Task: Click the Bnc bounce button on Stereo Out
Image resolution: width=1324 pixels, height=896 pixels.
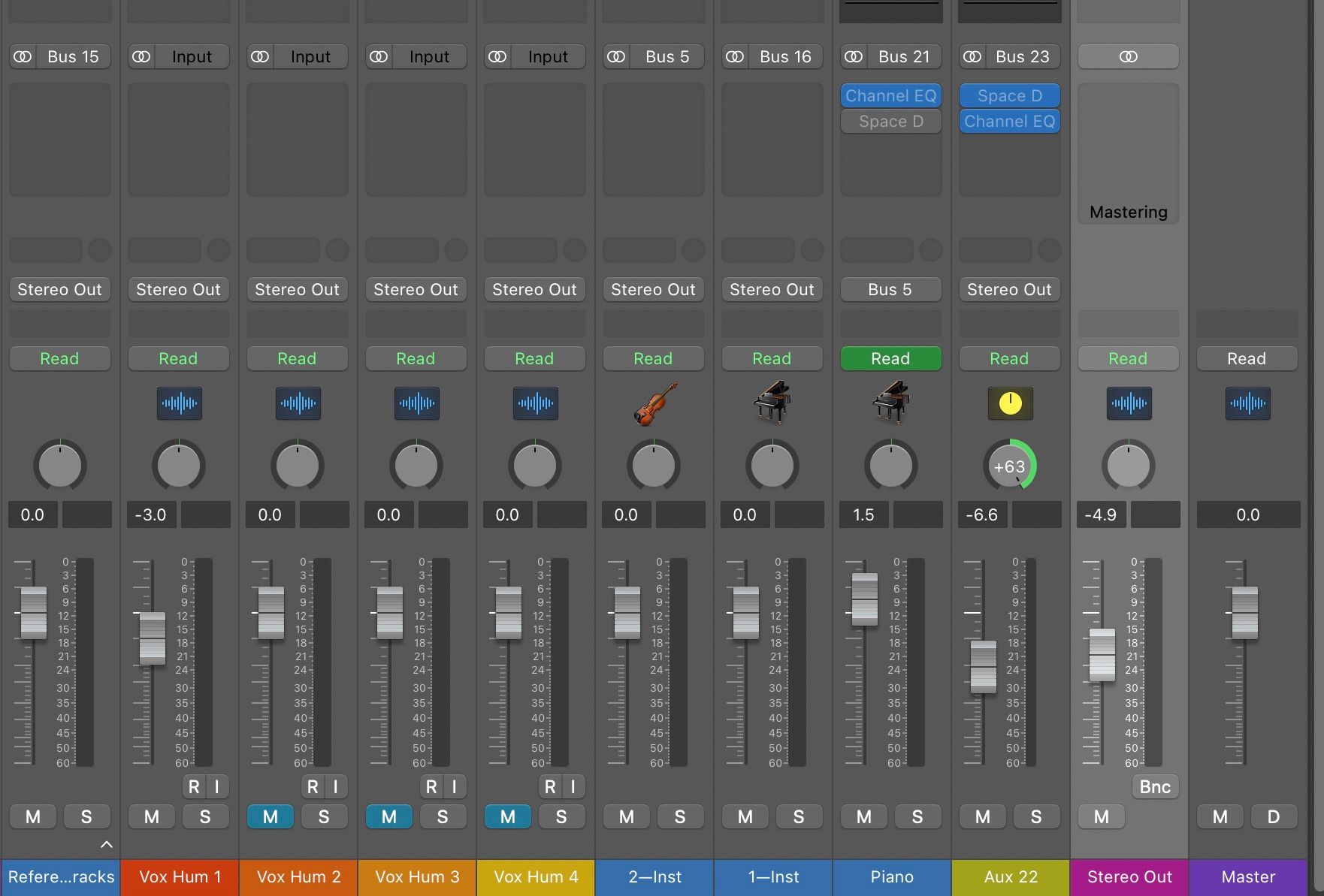Action: (x=1155, y=786)
